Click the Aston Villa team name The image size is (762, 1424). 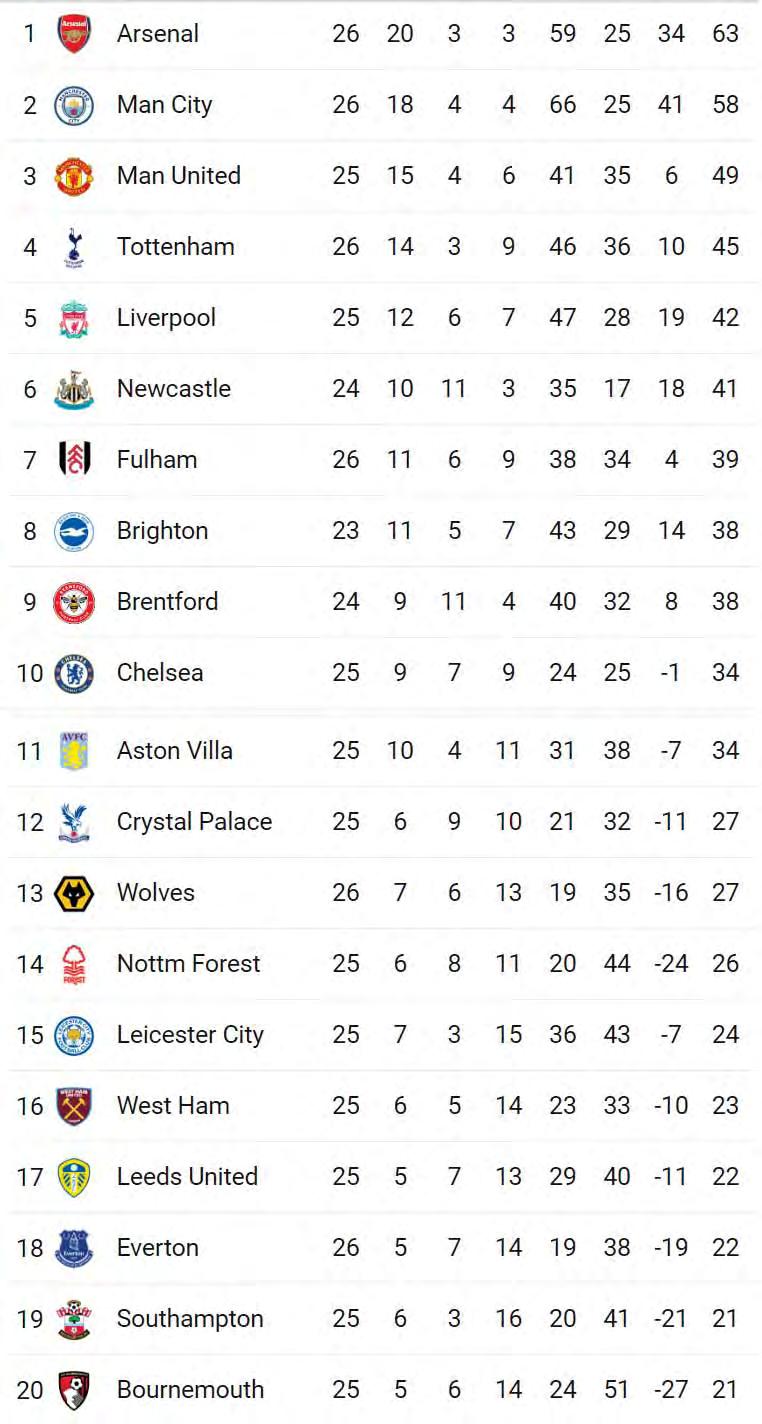[175, 751]
